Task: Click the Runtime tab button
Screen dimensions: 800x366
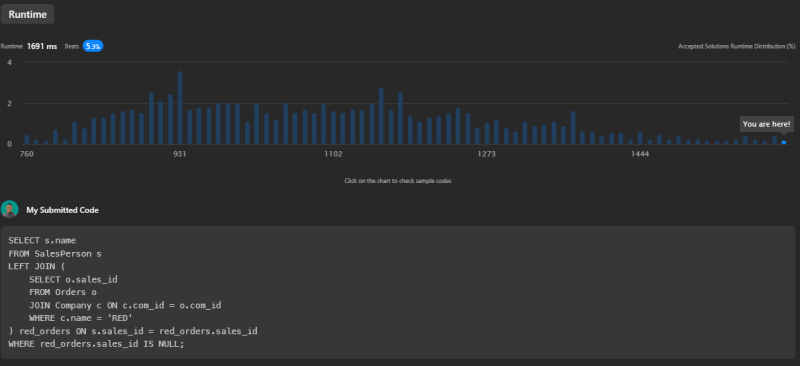Action: pyautogui.click(x=28, y=14)
